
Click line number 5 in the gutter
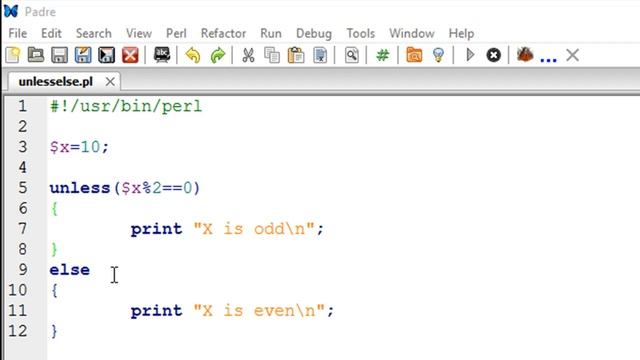point(22,188)
